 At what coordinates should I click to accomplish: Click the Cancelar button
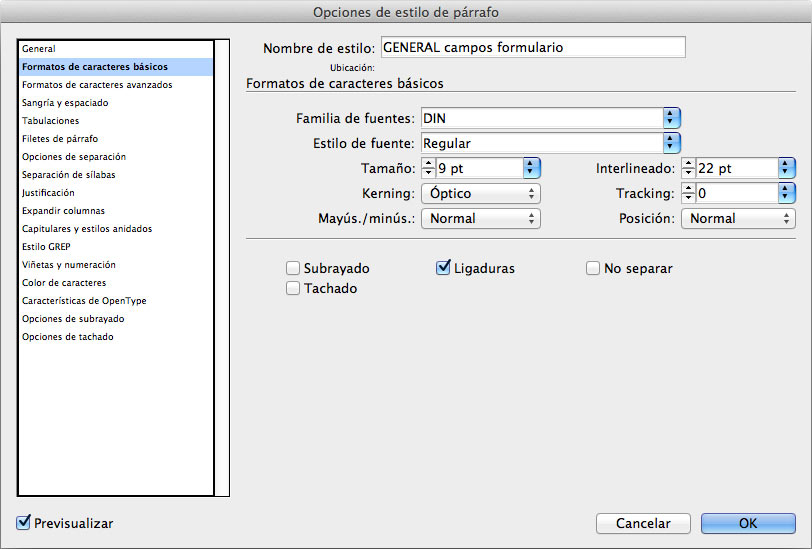pyautogui.click(x=643, y=523)
